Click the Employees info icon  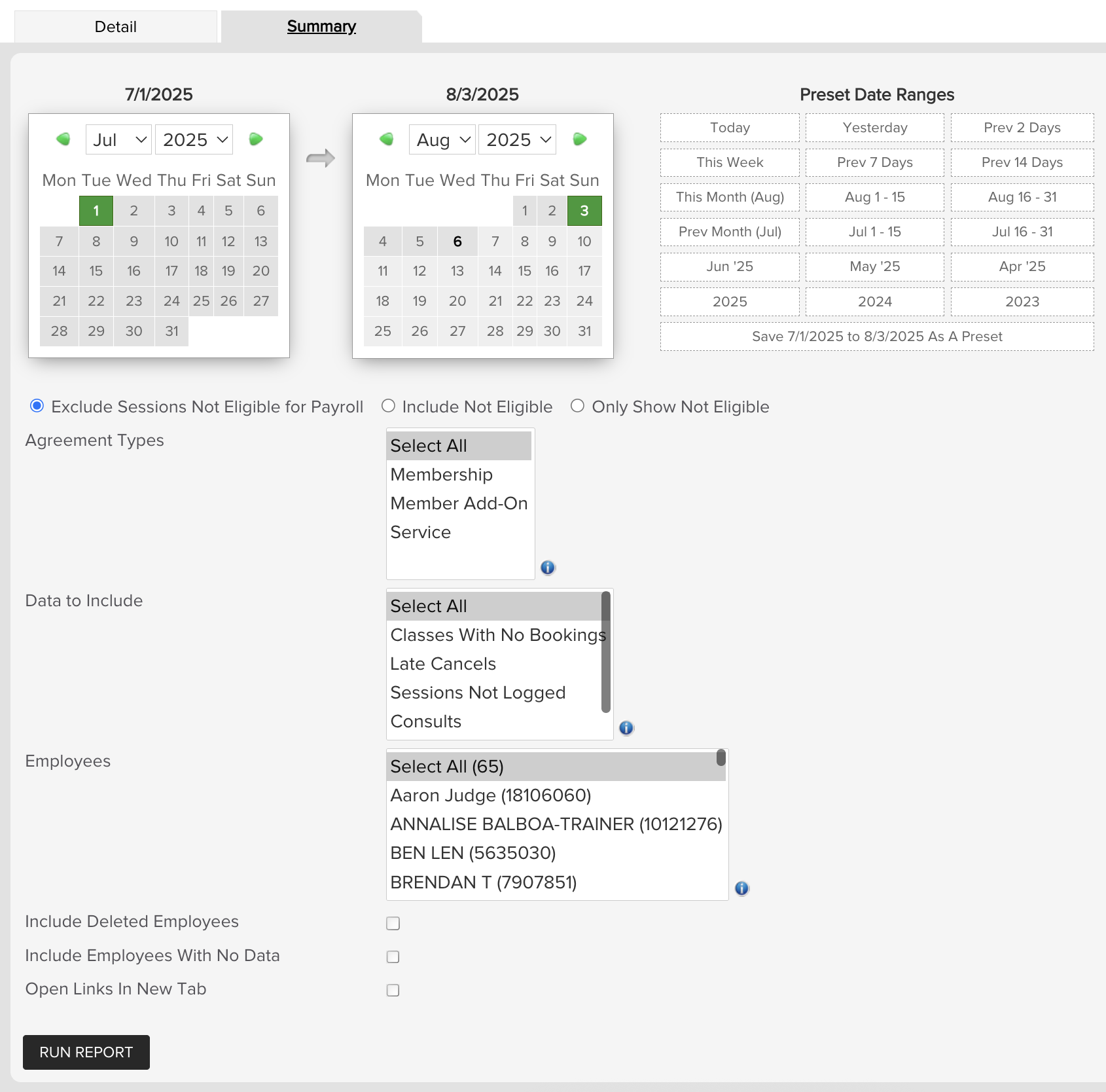pos(741,888)
